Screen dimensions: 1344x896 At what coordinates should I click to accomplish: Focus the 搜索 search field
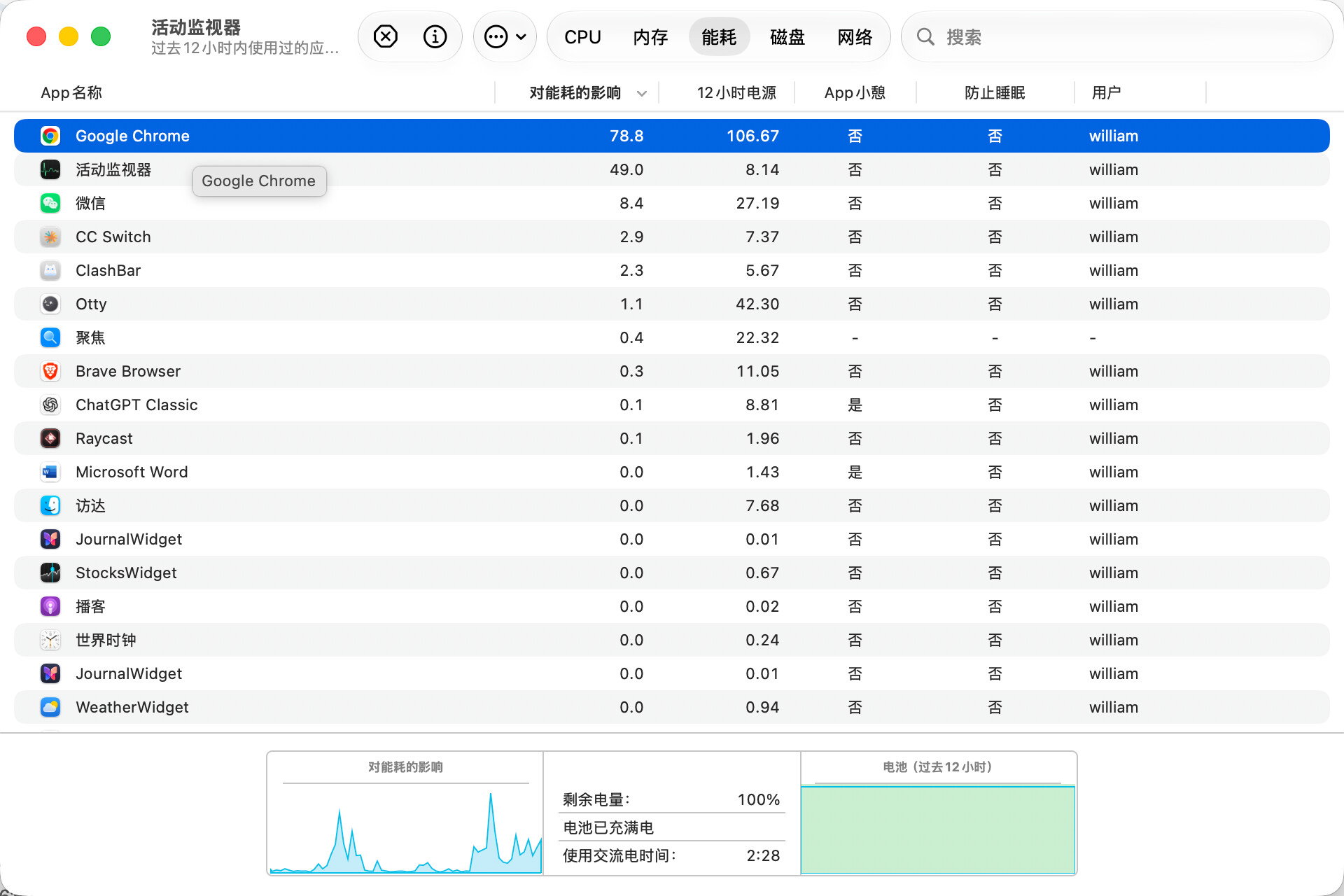(1117, 37)
